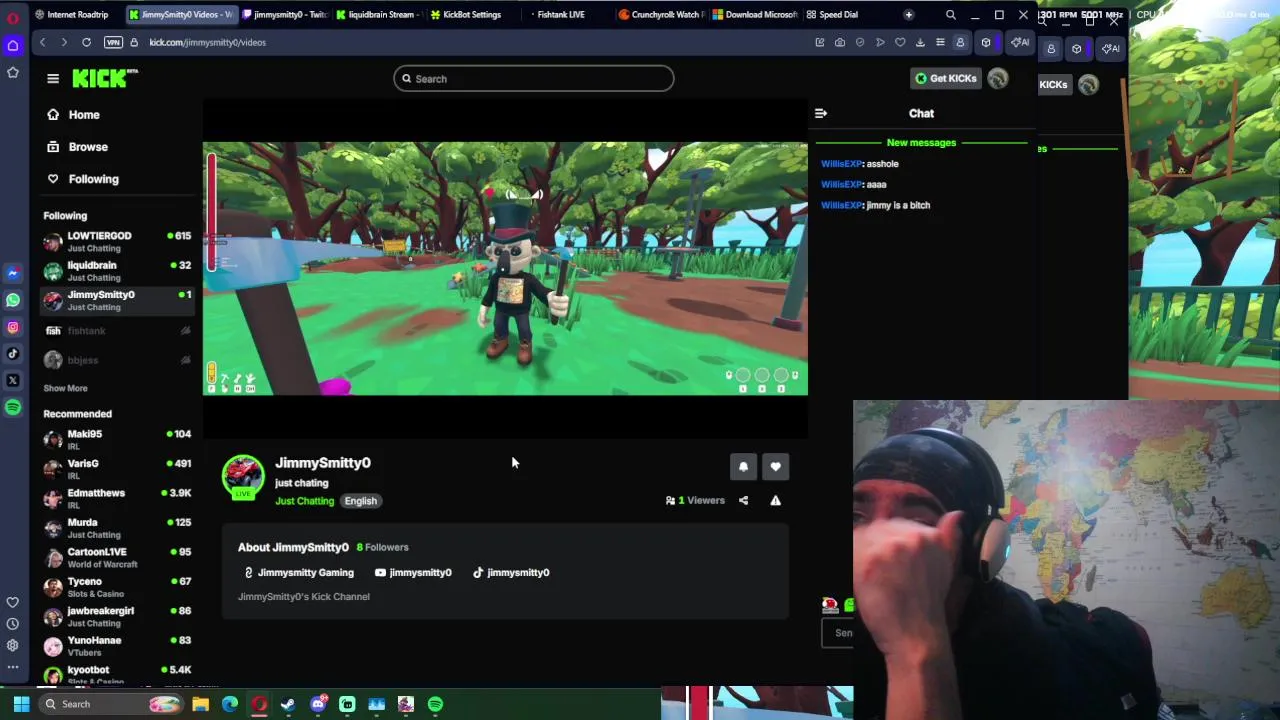Click the VPN badge in address bar

113,42
